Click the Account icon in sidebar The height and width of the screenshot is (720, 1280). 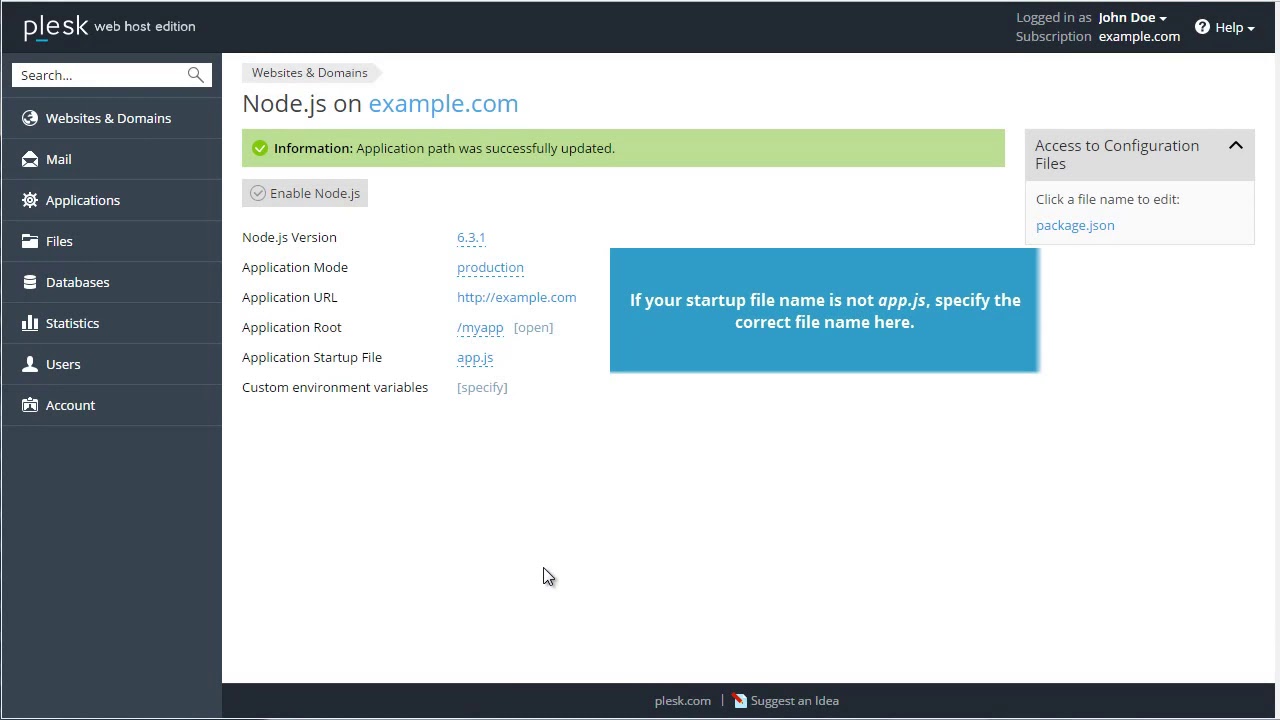pos(30,405)
